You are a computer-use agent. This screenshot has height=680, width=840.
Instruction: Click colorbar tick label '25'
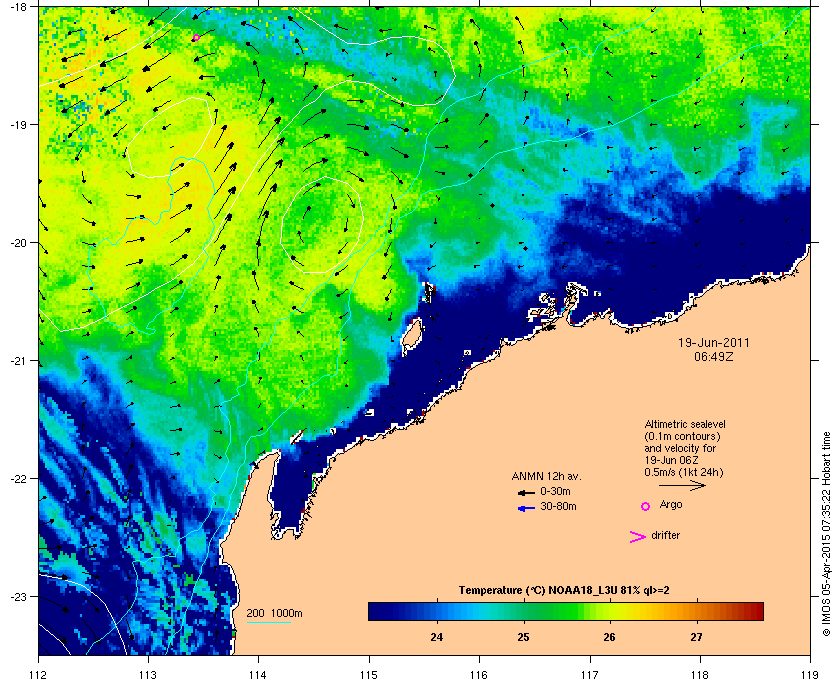(523, 637)
